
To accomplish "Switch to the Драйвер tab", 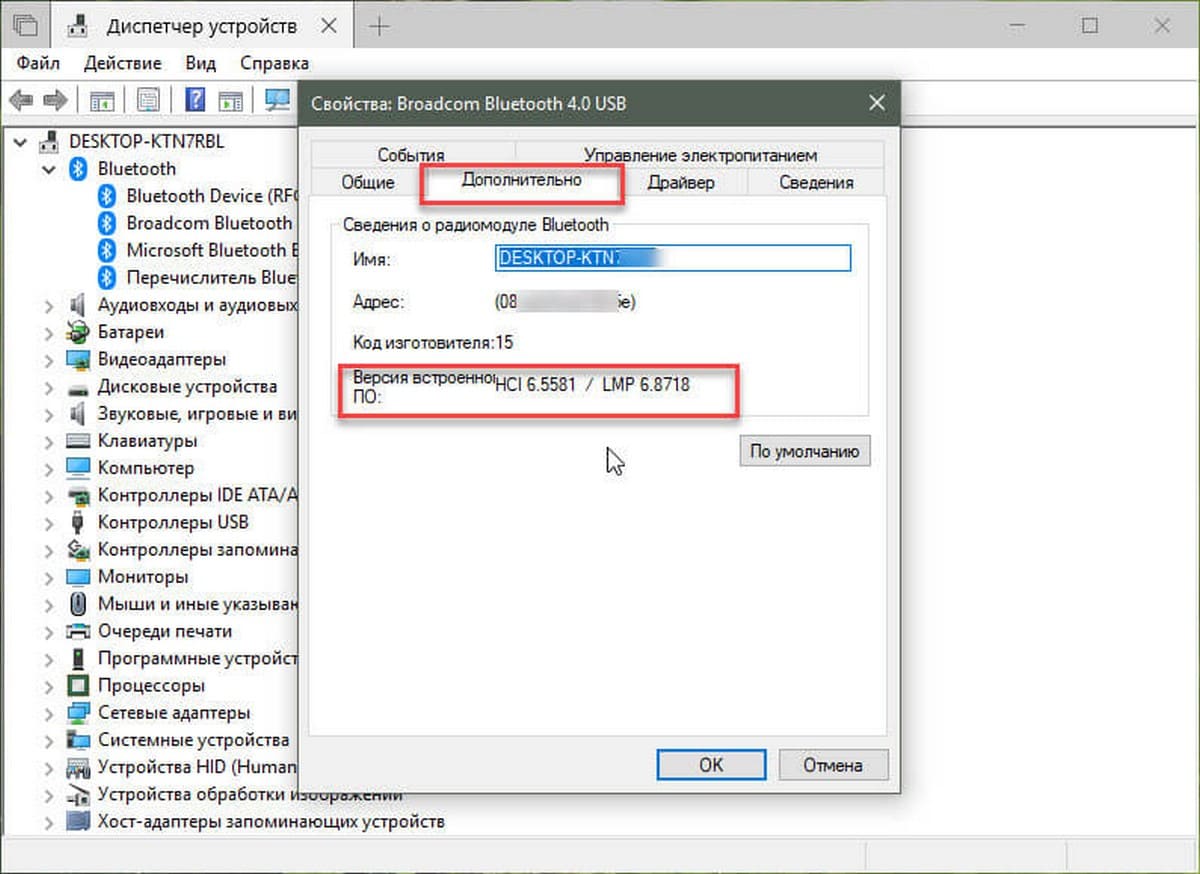I will pyautogui.click(x=680, y=182).
